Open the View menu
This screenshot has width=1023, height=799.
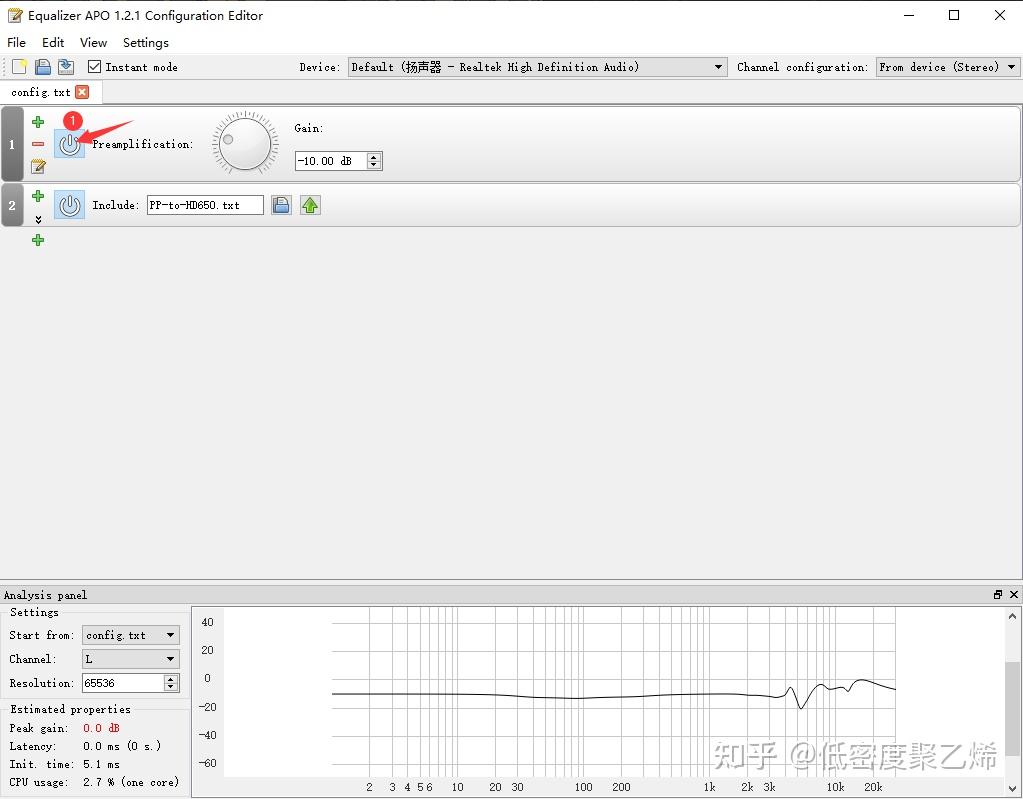[92, 42]
